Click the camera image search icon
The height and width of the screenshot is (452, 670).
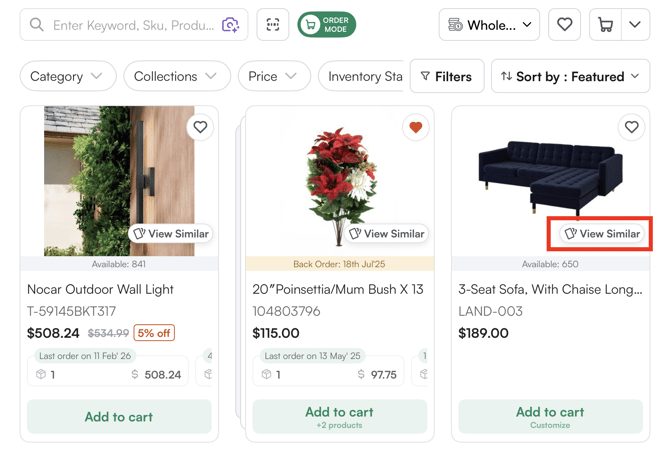point(230,25)
